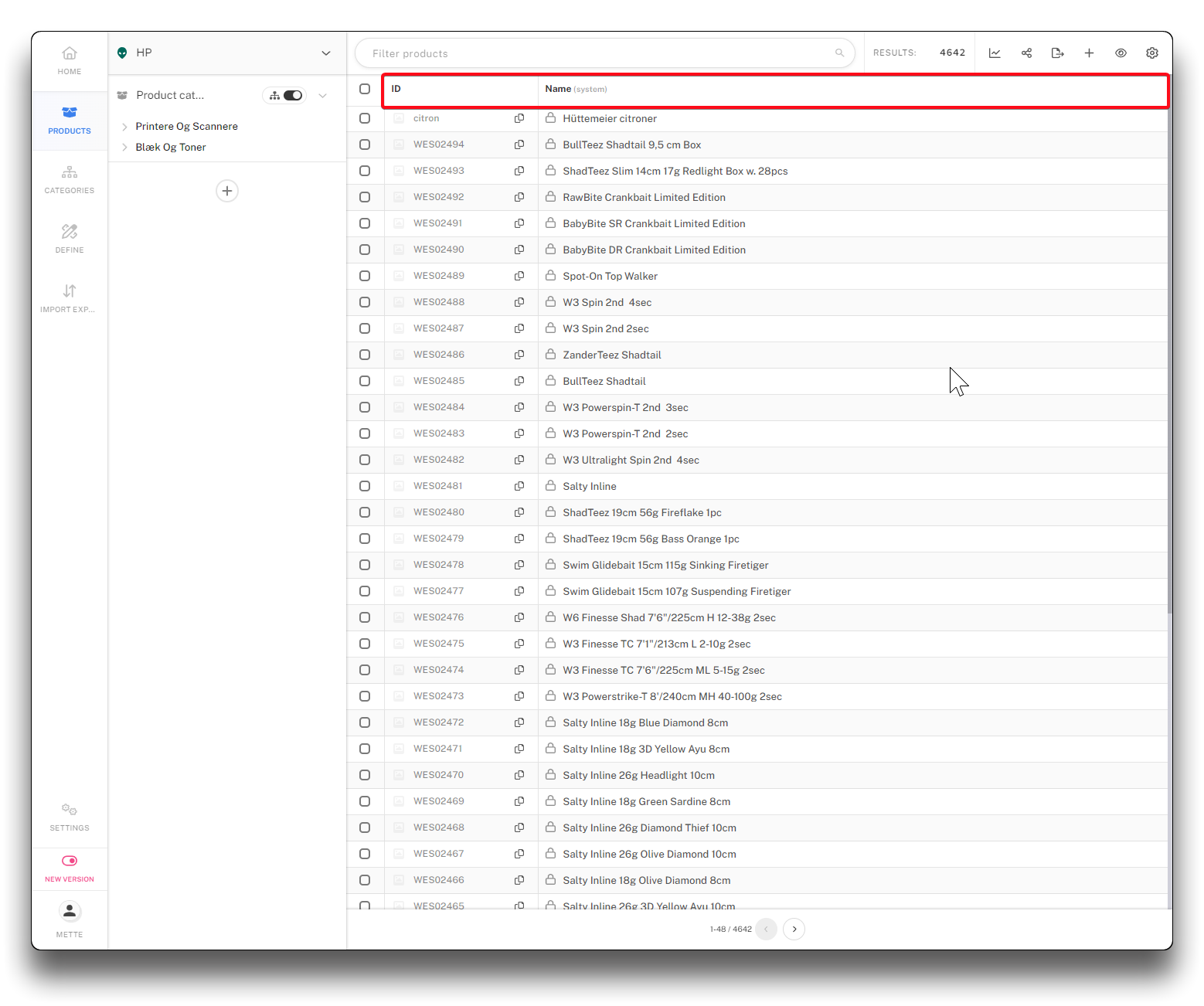This screenshot has width=1204, height=1006.
Task: Go to the Categories section
Action: point(70,179)
